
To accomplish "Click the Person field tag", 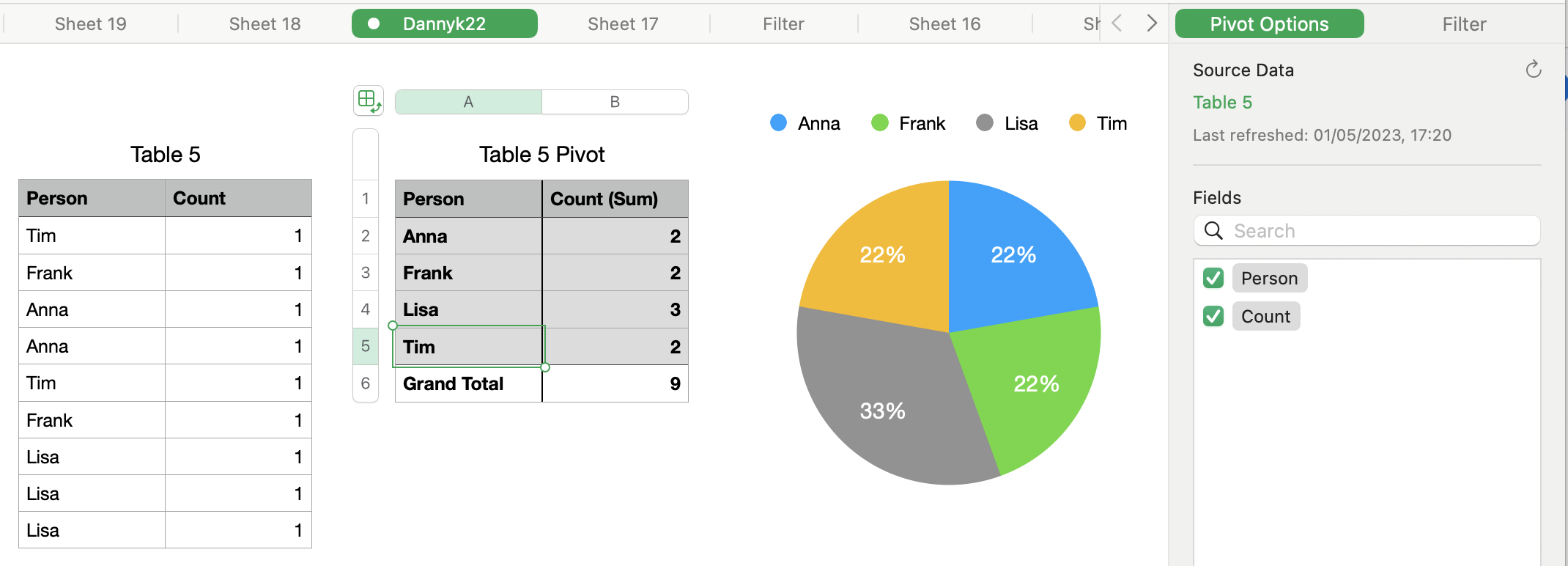I will [1269, 279].
